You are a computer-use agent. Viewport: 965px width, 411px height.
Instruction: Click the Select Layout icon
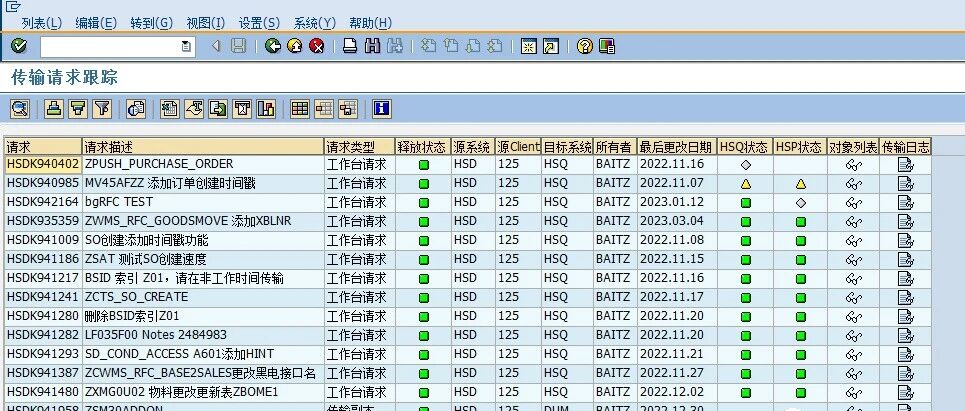[x=324, y=109]
